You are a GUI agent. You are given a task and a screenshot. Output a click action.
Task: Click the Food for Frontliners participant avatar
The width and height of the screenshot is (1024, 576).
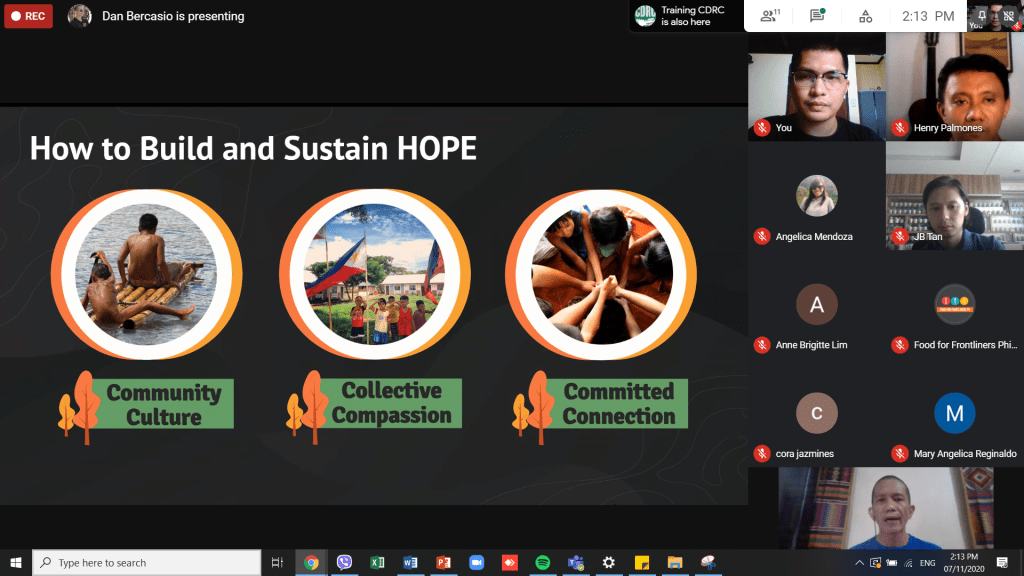[x=954, y=305]
